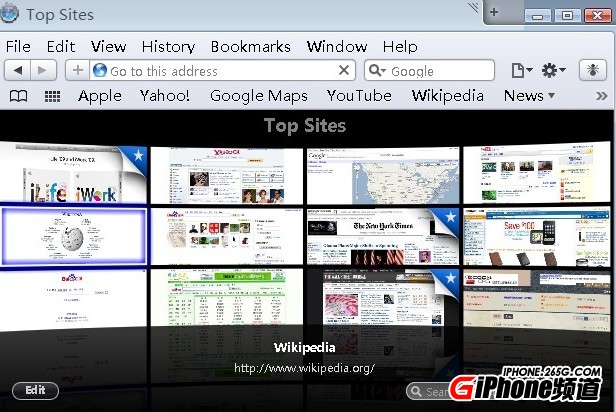Click the Safari compass icon in title bar
616x412 pixels.
9,13
